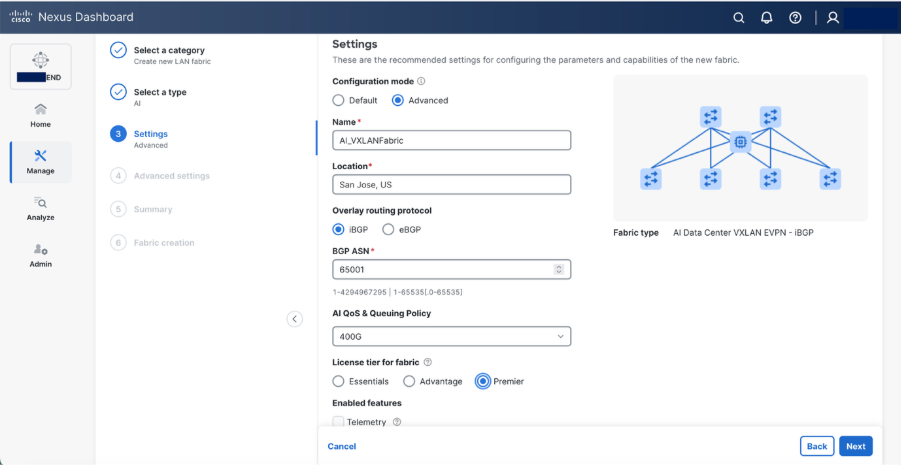Click the BGP ASN stepper arrows
The height and width of the screenshot is (465, 901).
[x=559, y=269]
